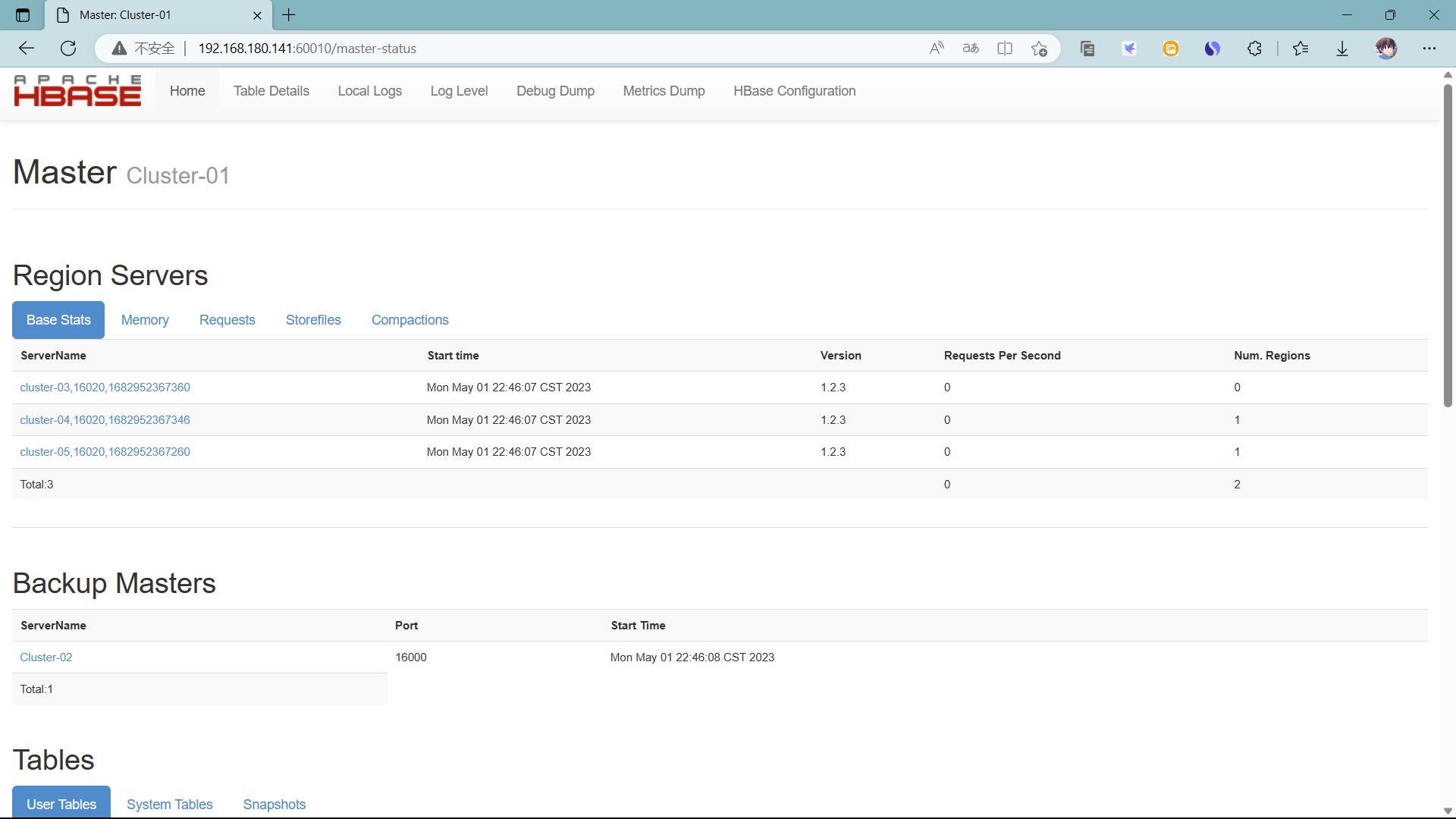Click the Total:3 row label
The image size is (1456, 819).
36,485
